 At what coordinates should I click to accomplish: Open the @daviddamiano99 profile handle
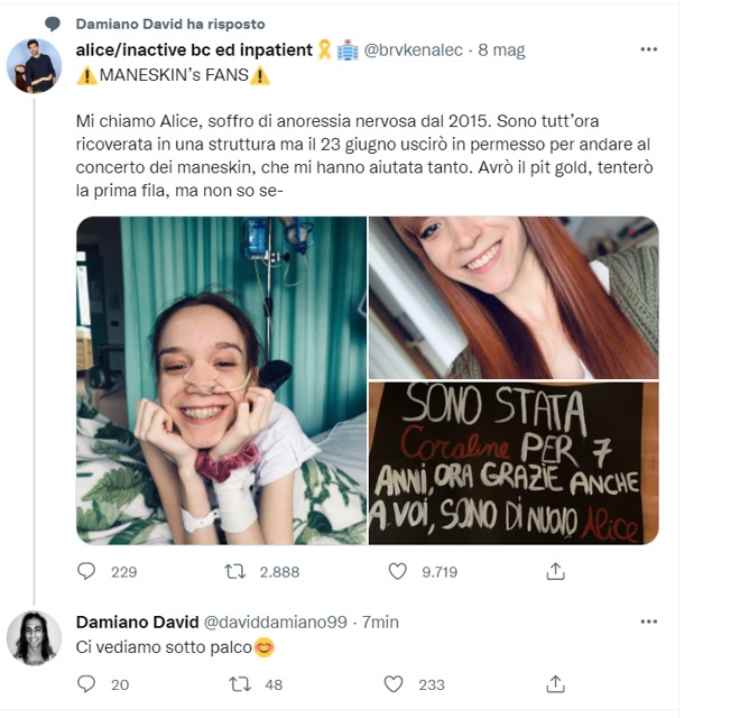(x=277, y=622)
